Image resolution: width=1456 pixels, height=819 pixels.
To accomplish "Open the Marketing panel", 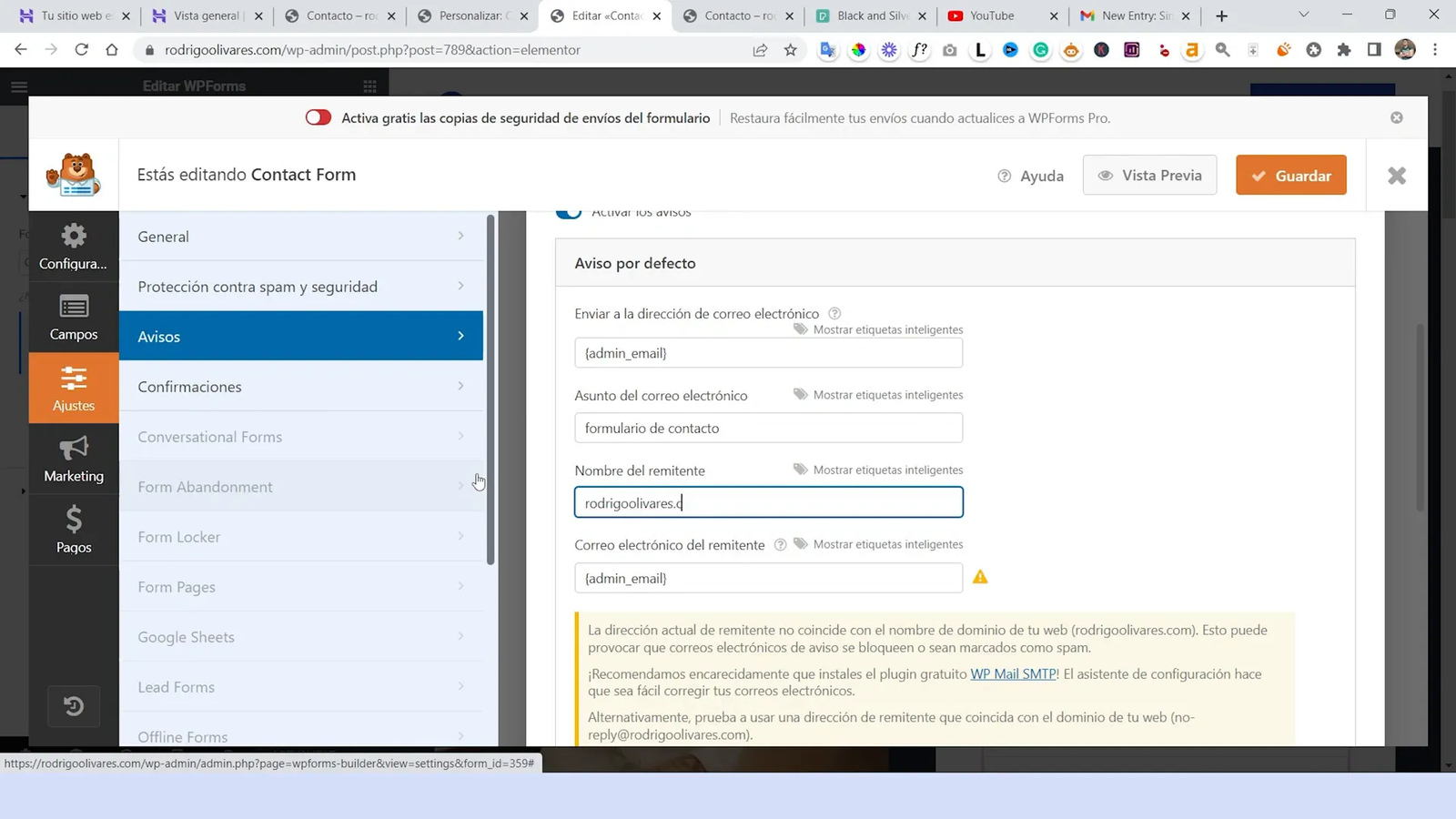I will 73,459.
